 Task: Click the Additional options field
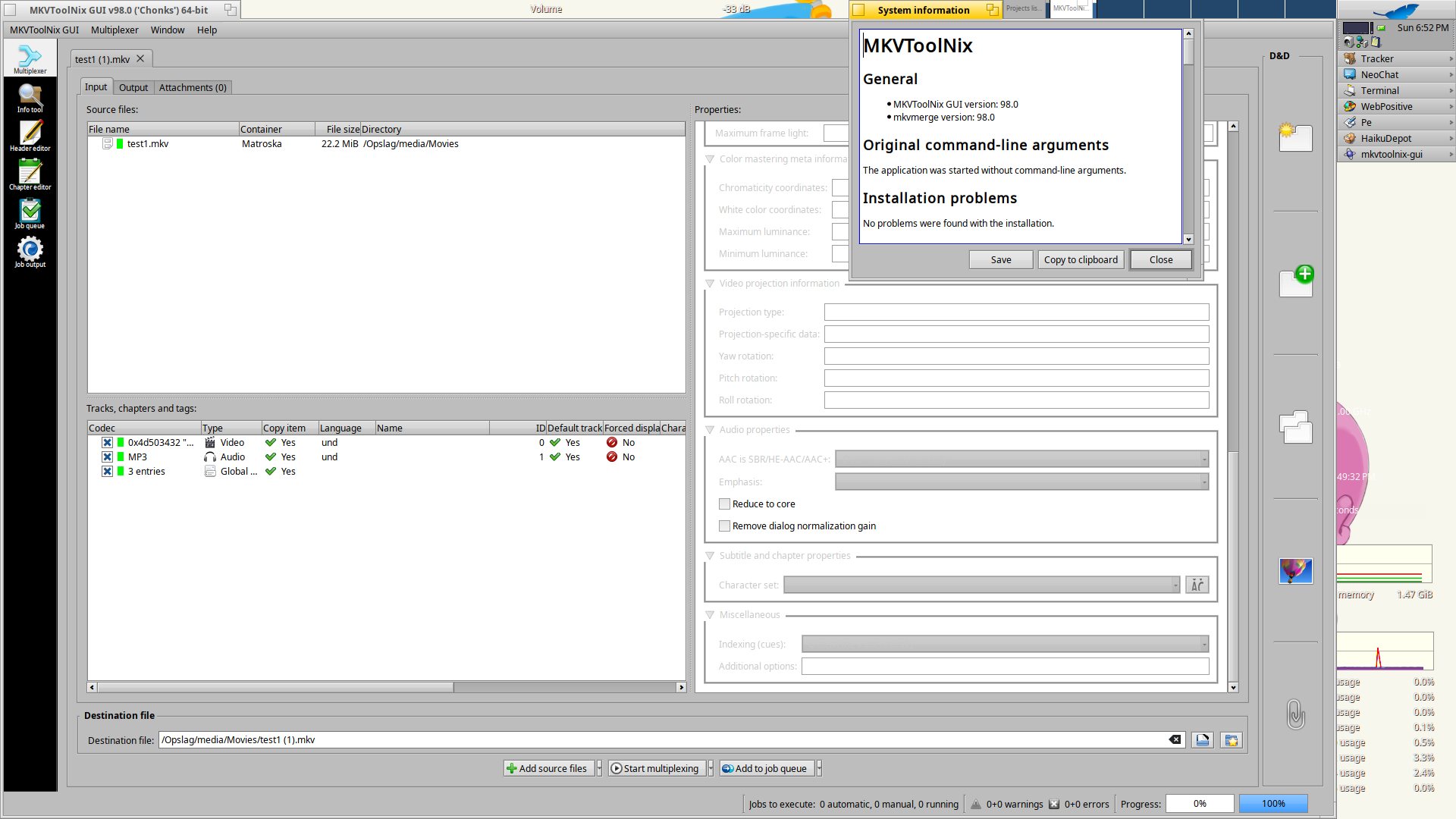coord(1005,666)
